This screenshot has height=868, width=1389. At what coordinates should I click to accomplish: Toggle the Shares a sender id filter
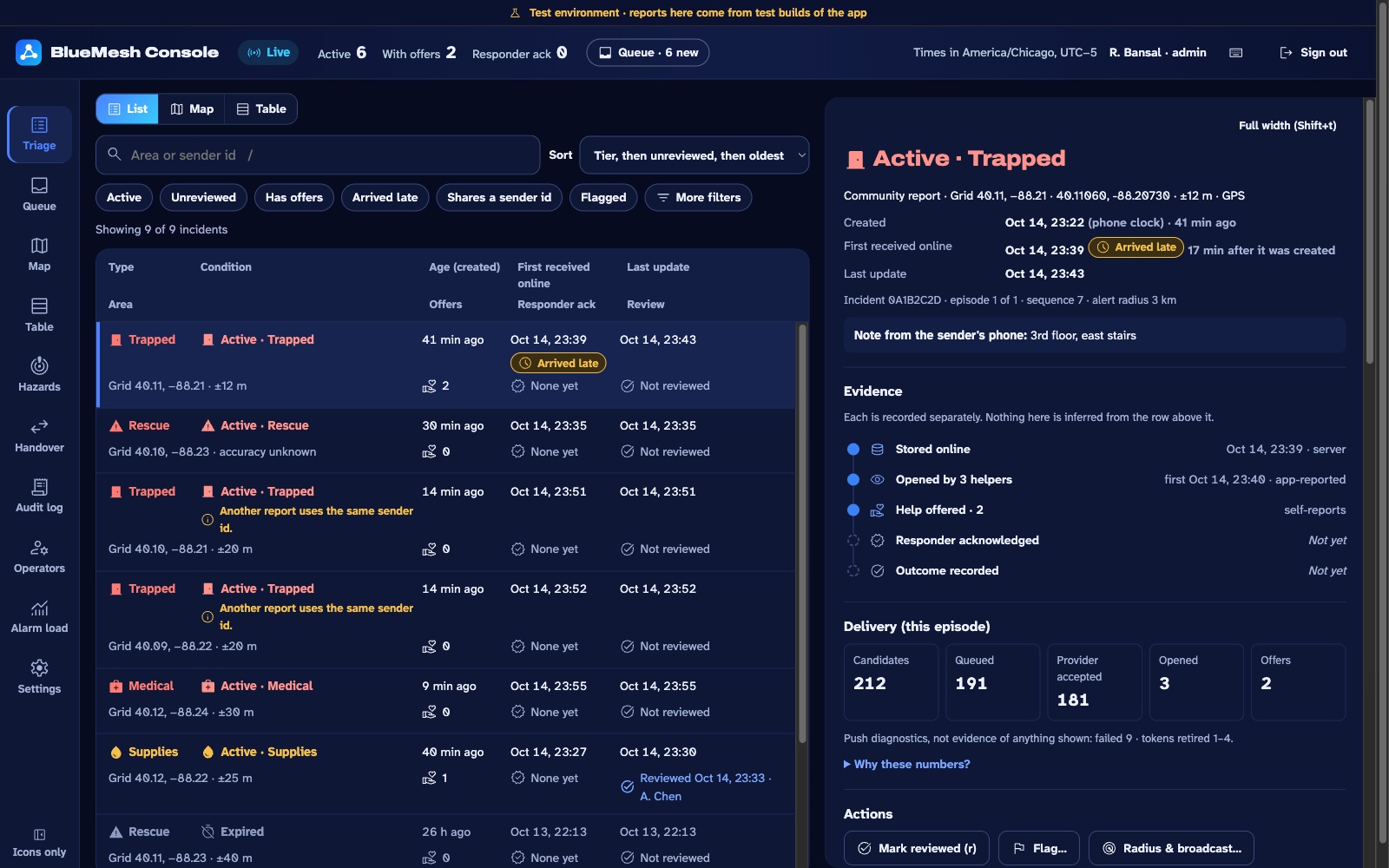point(499,198)
